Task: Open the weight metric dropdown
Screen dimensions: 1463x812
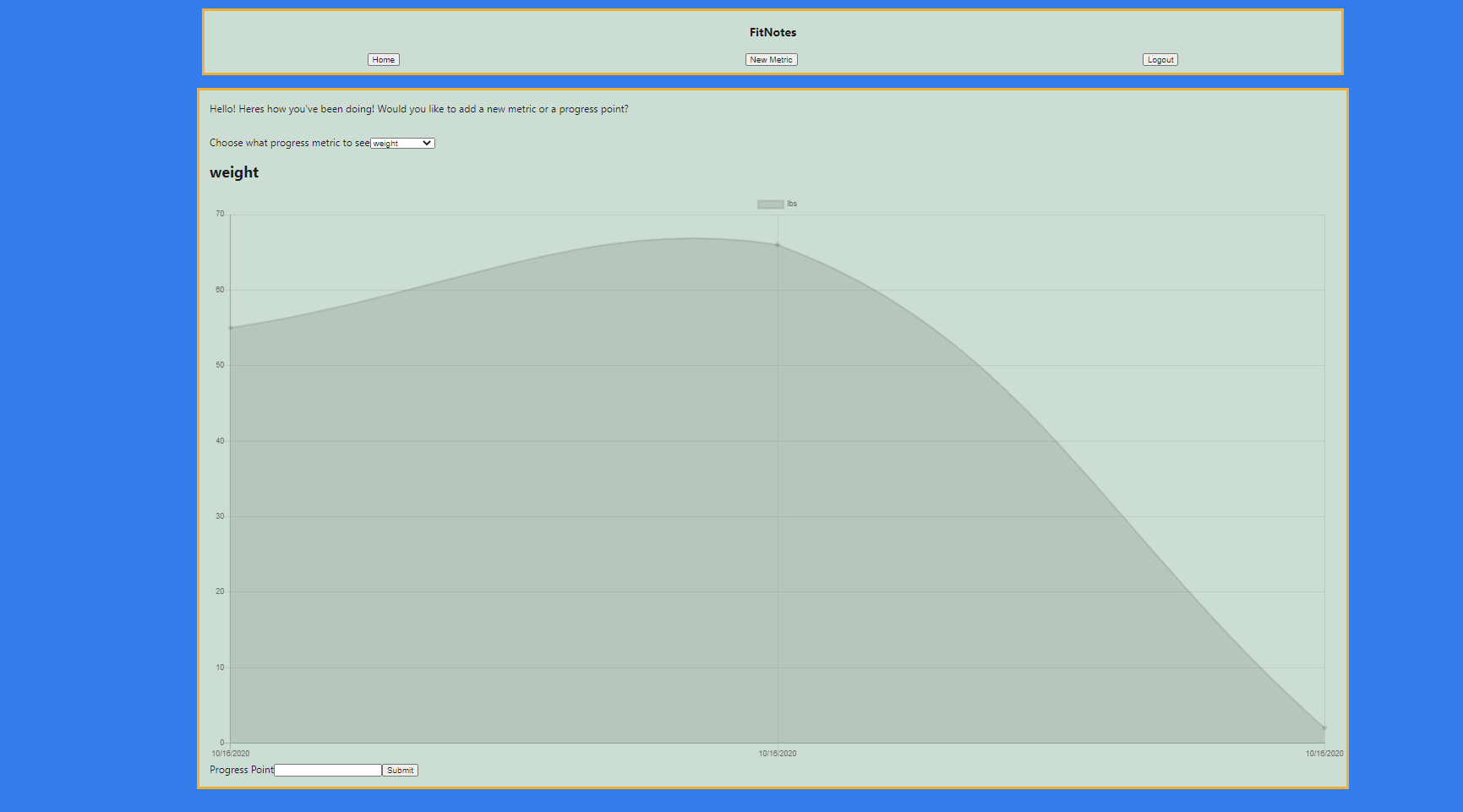Action: point(402,144)
